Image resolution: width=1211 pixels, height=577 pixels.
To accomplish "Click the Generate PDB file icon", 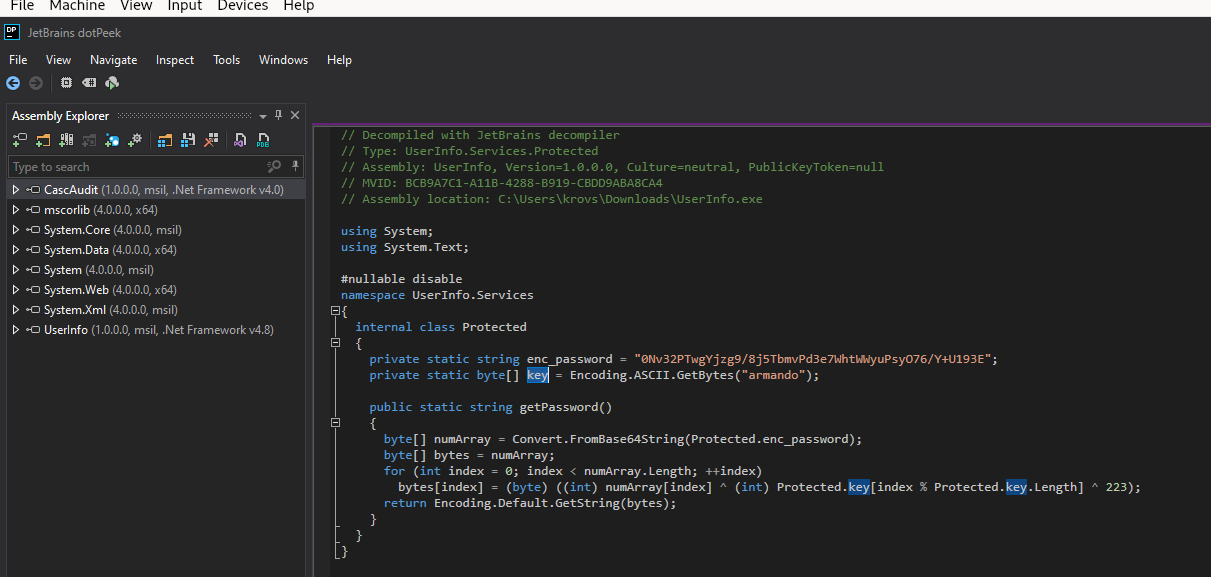I will (263, 140).
